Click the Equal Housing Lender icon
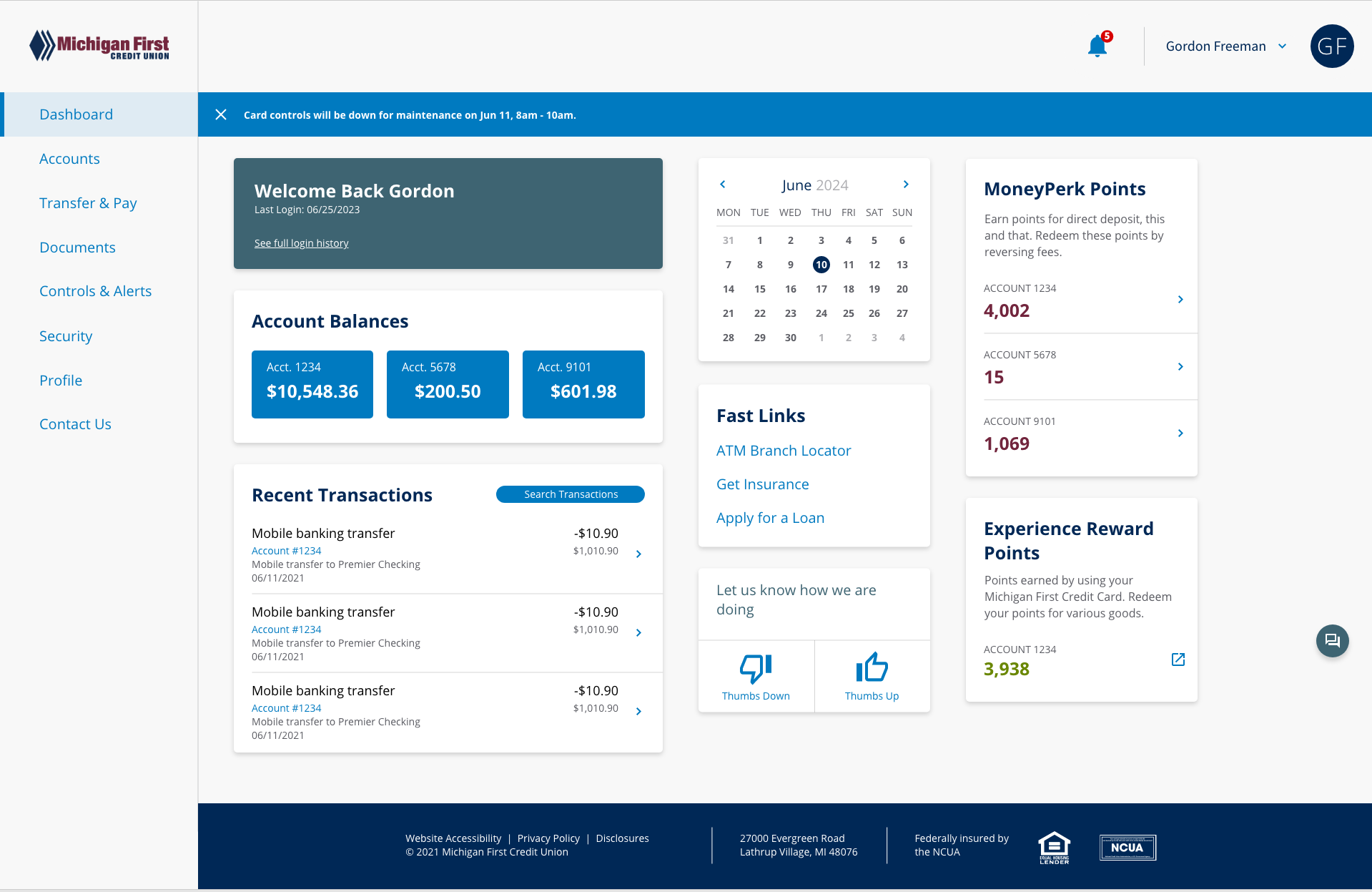The height and width of the screenshot is (892, 1372). pyautogui.click(x=1054, y=848)
